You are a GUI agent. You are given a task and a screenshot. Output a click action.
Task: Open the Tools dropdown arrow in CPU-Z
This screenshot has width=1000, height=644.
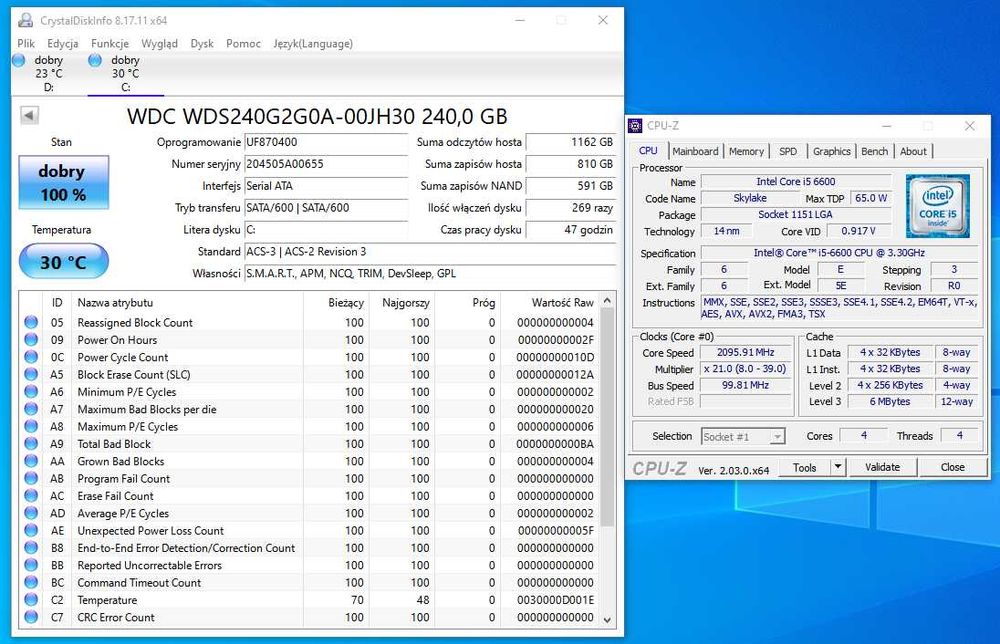(838, 467)
